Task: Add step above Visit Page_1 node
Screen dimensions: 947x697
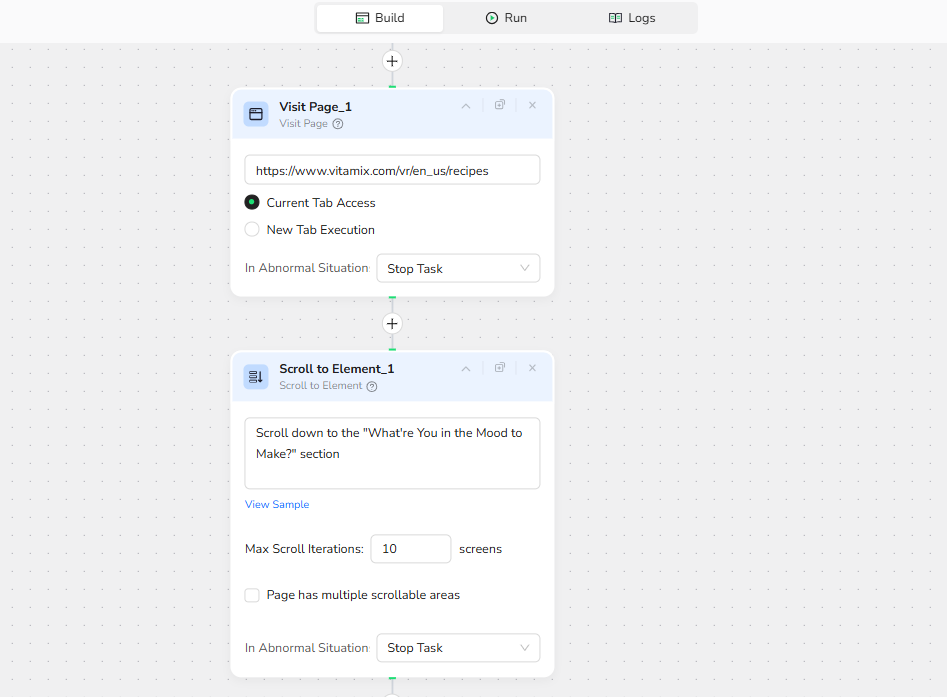Action: pos(392,61)
